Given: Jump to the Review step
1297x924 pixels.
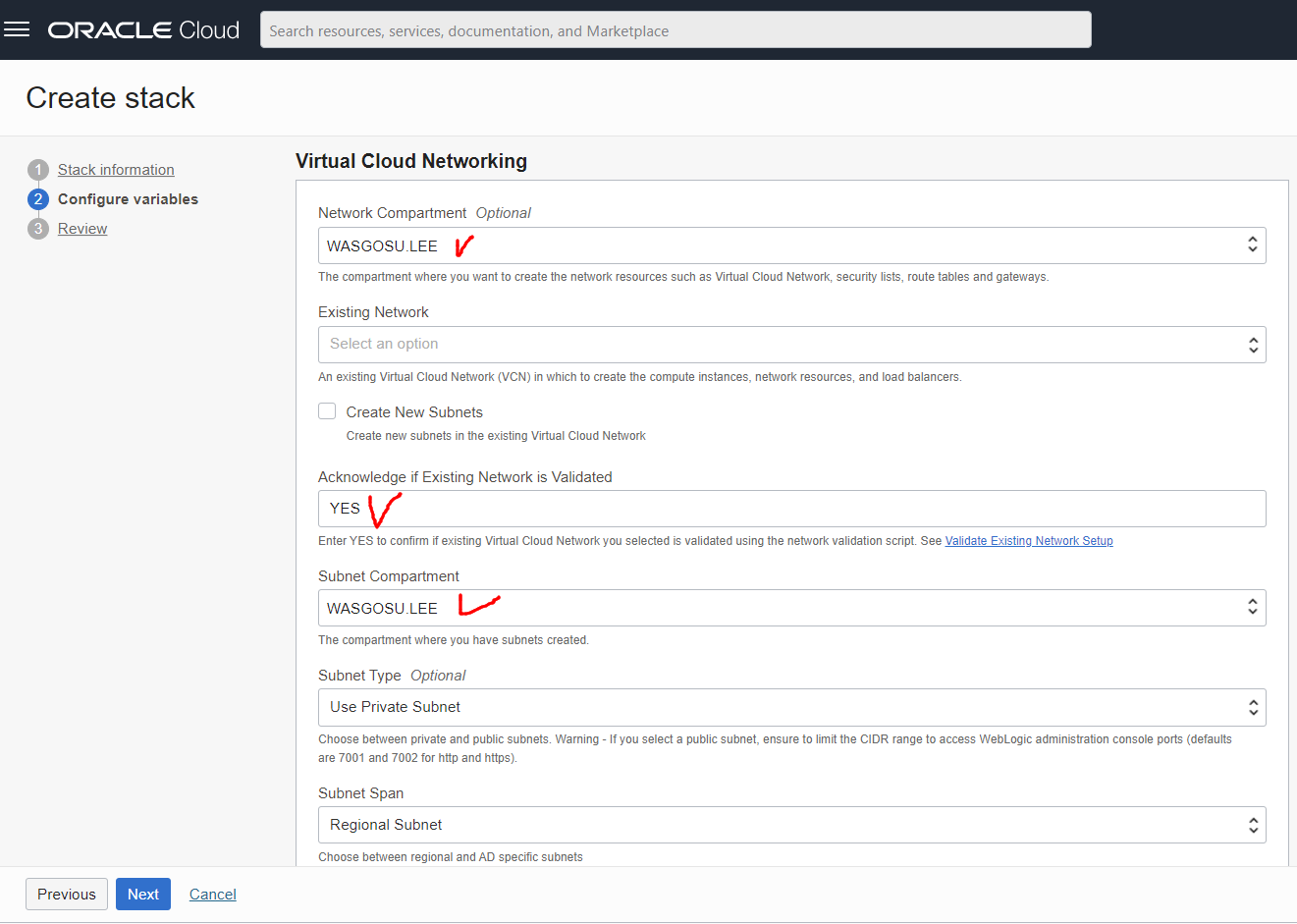Looking at the screenshot, I should coord(82,229).
